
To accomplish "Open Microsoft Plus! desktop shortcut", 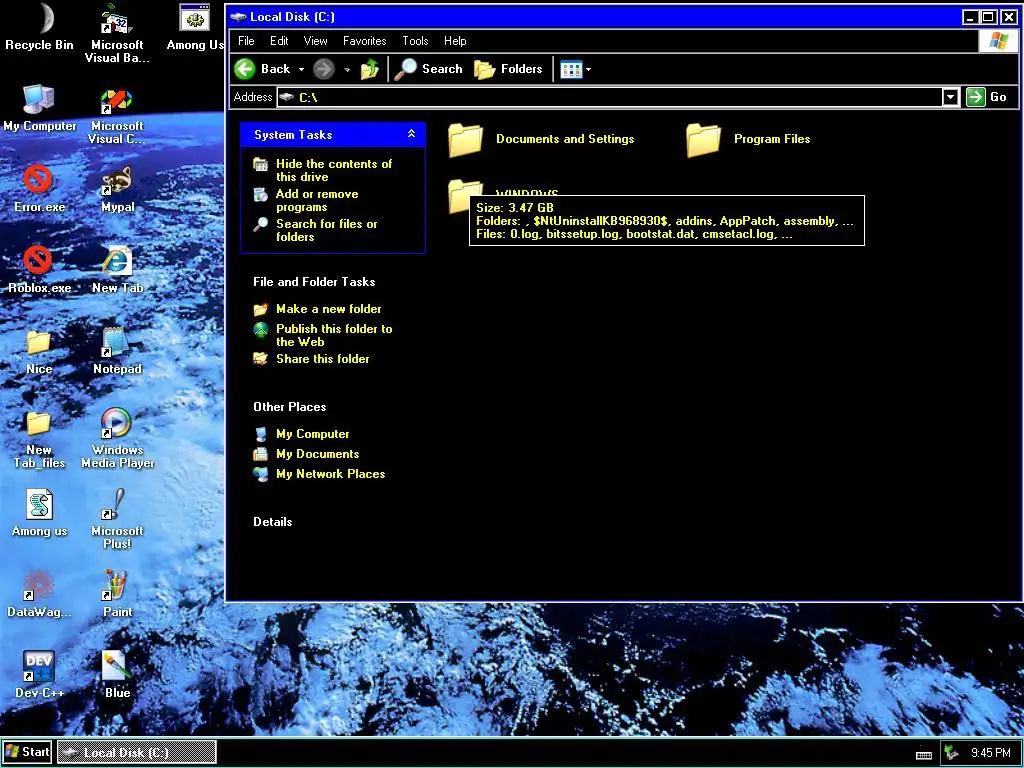I will [x=117, y=519].
